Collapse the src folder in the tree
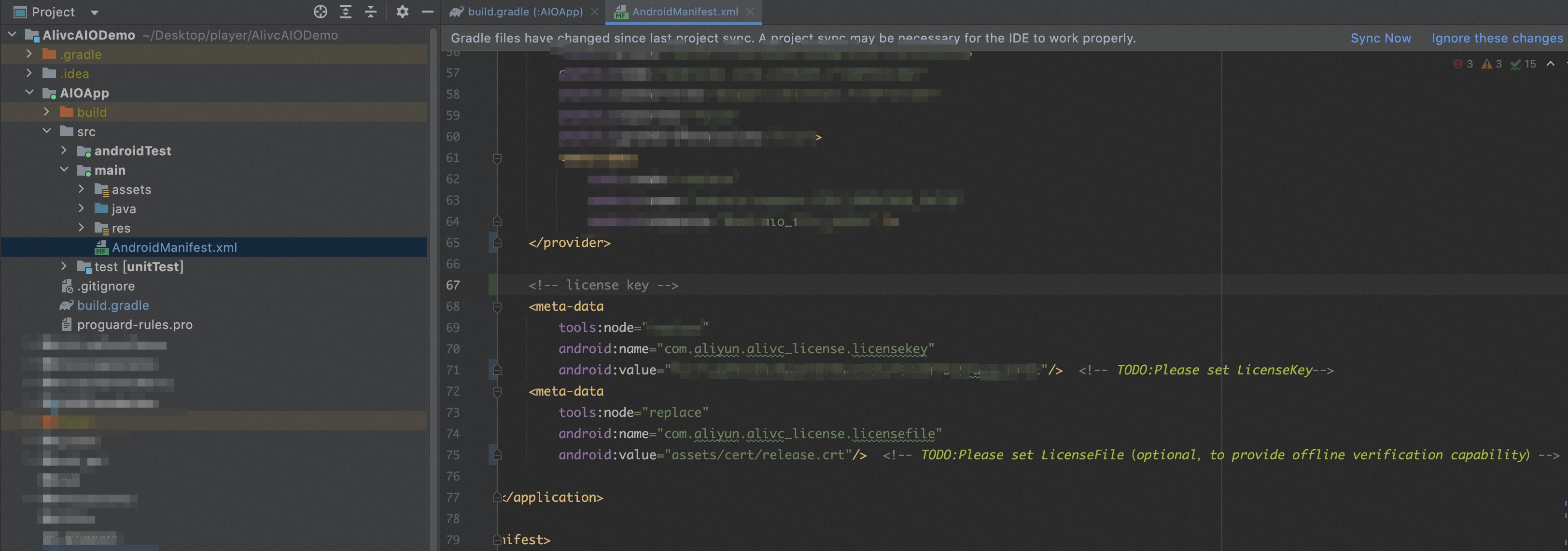This screenshot has height=551, width=1568. (x=47, y=131)
